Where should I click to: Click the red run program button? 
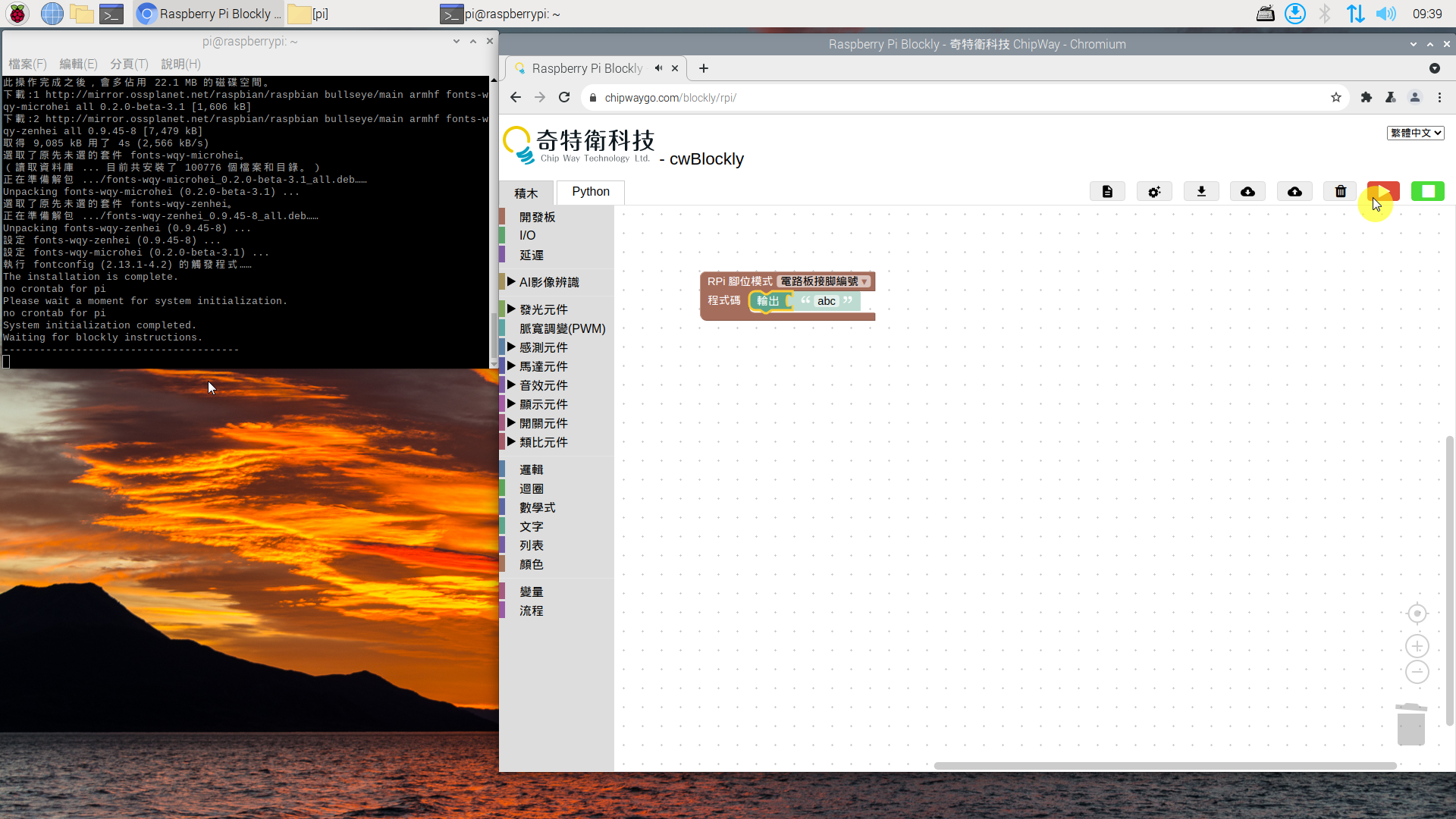(x=1382, y=191)
